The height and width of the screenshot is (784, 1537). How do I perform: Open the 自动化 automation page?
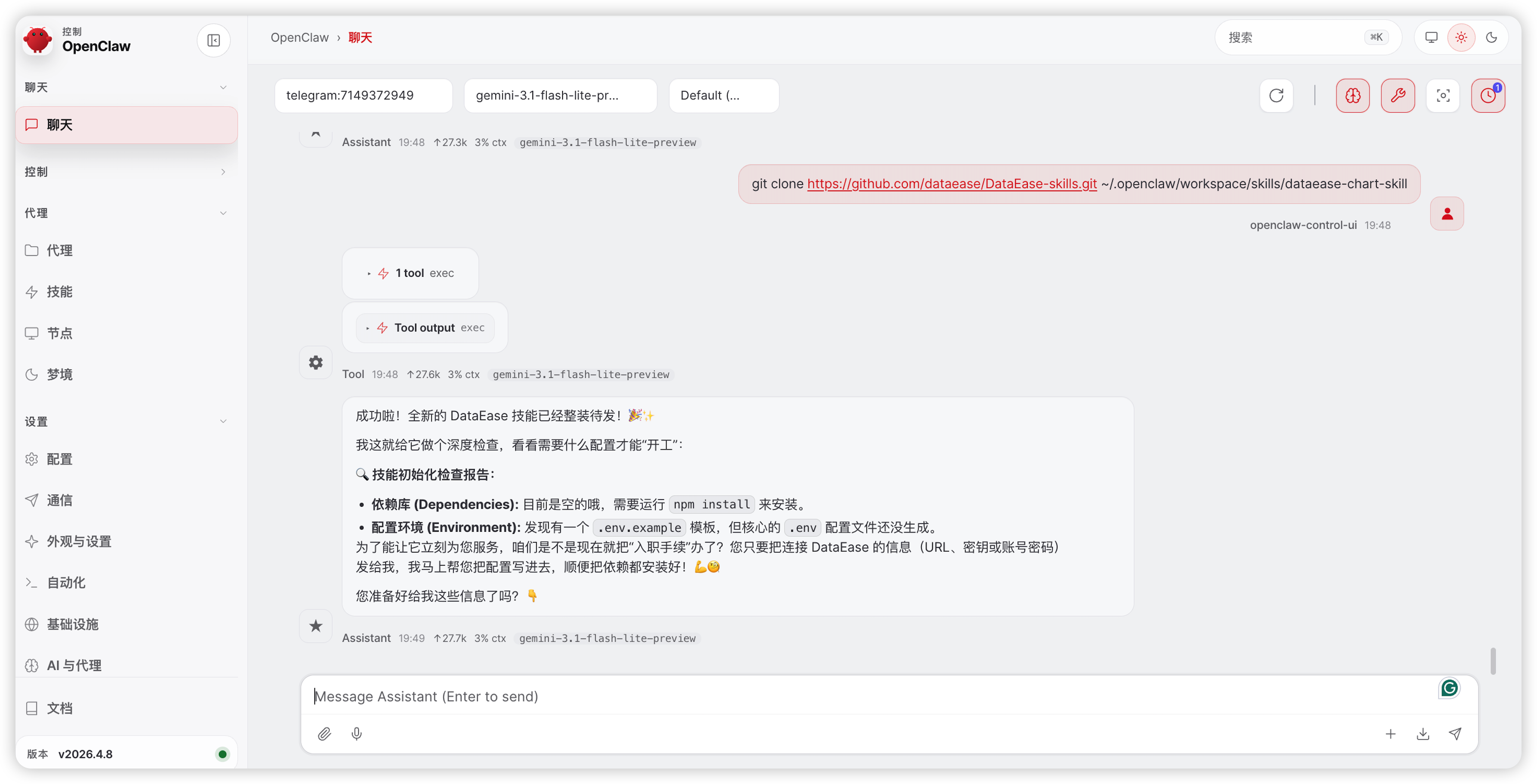pos(126,582)
